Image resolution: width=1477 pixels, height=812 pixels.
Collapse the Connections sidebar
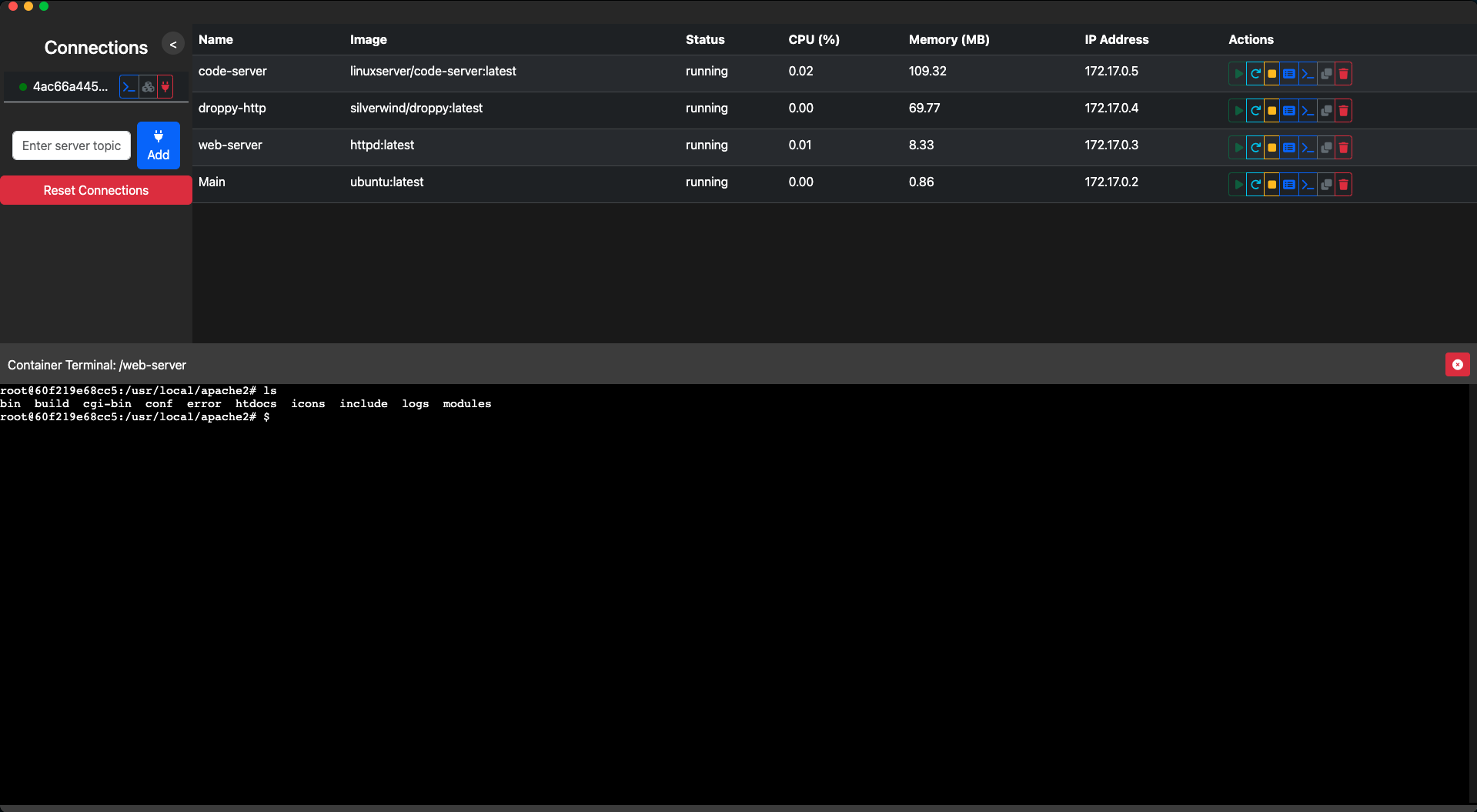point(173,45)
